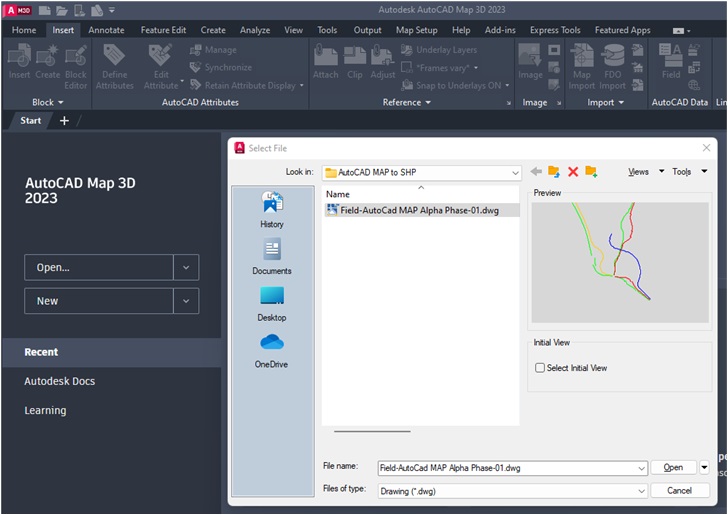
Task: Select Field-AutoCad MAP Alpha Phase-01.dwg file
Action: coord(421,210)
